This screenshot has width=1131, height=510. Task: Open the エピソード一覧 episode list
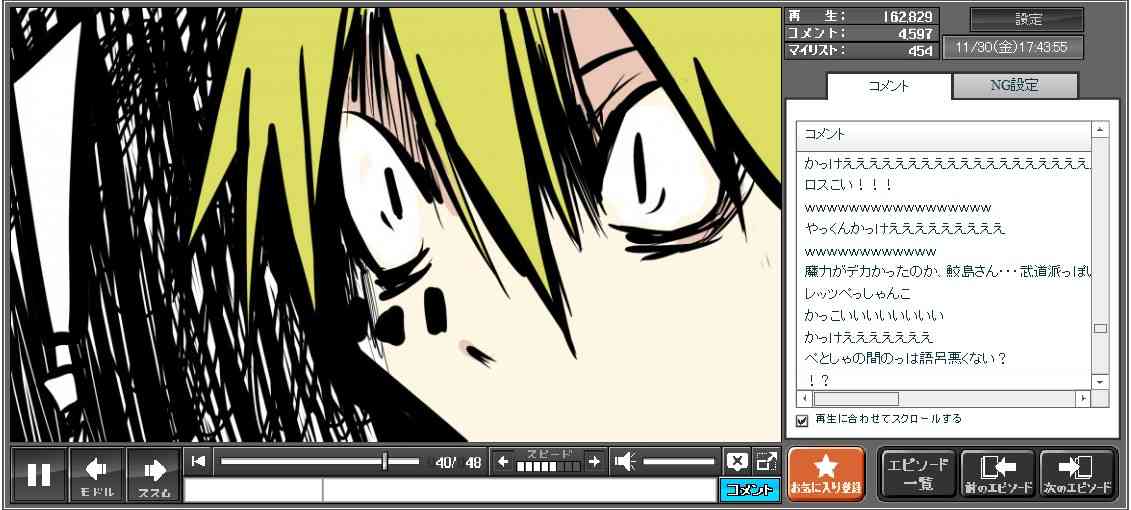(917, 474)
